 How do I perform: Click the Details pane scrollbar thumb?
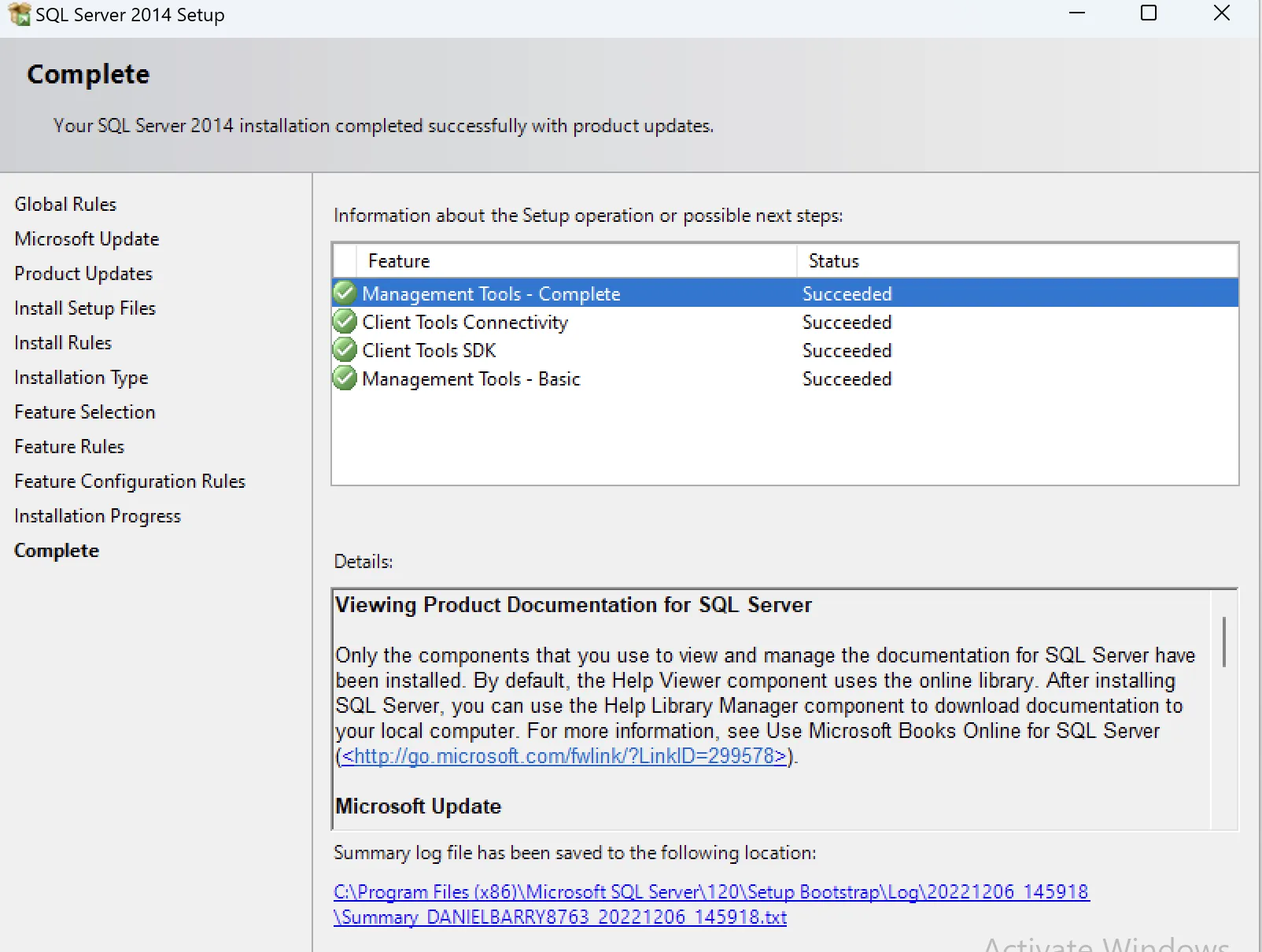1223,642
